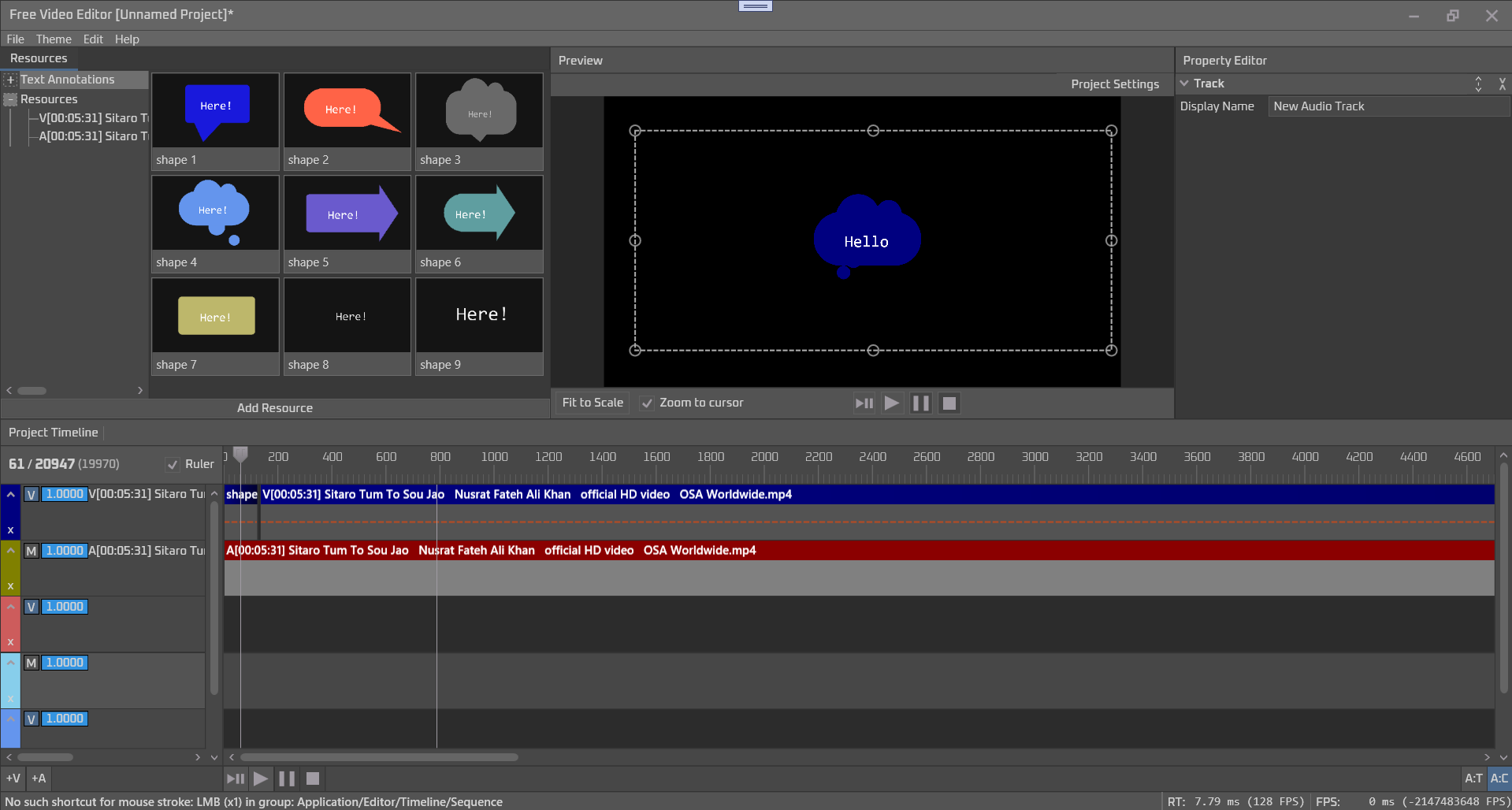
Task: Toggle mute M on the Sitaro audio track
Action: 31,551
